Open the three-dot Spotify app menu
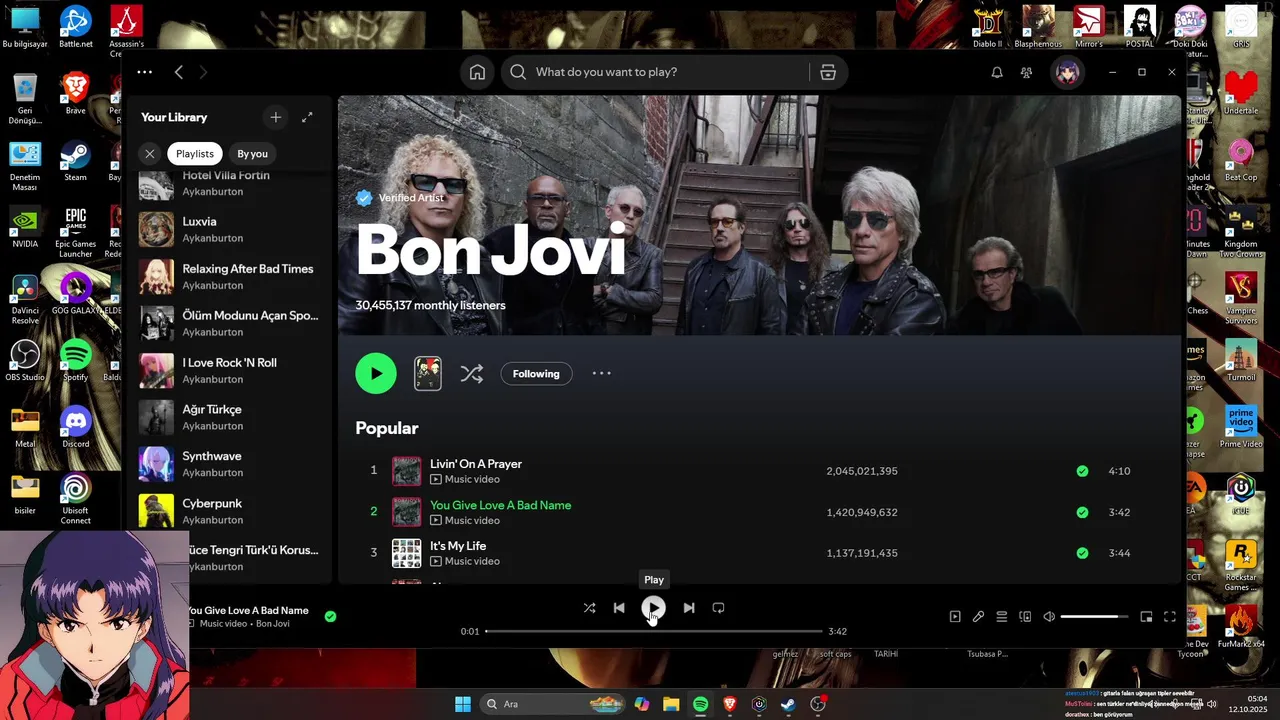1280x720 pixels. (145, 72)
